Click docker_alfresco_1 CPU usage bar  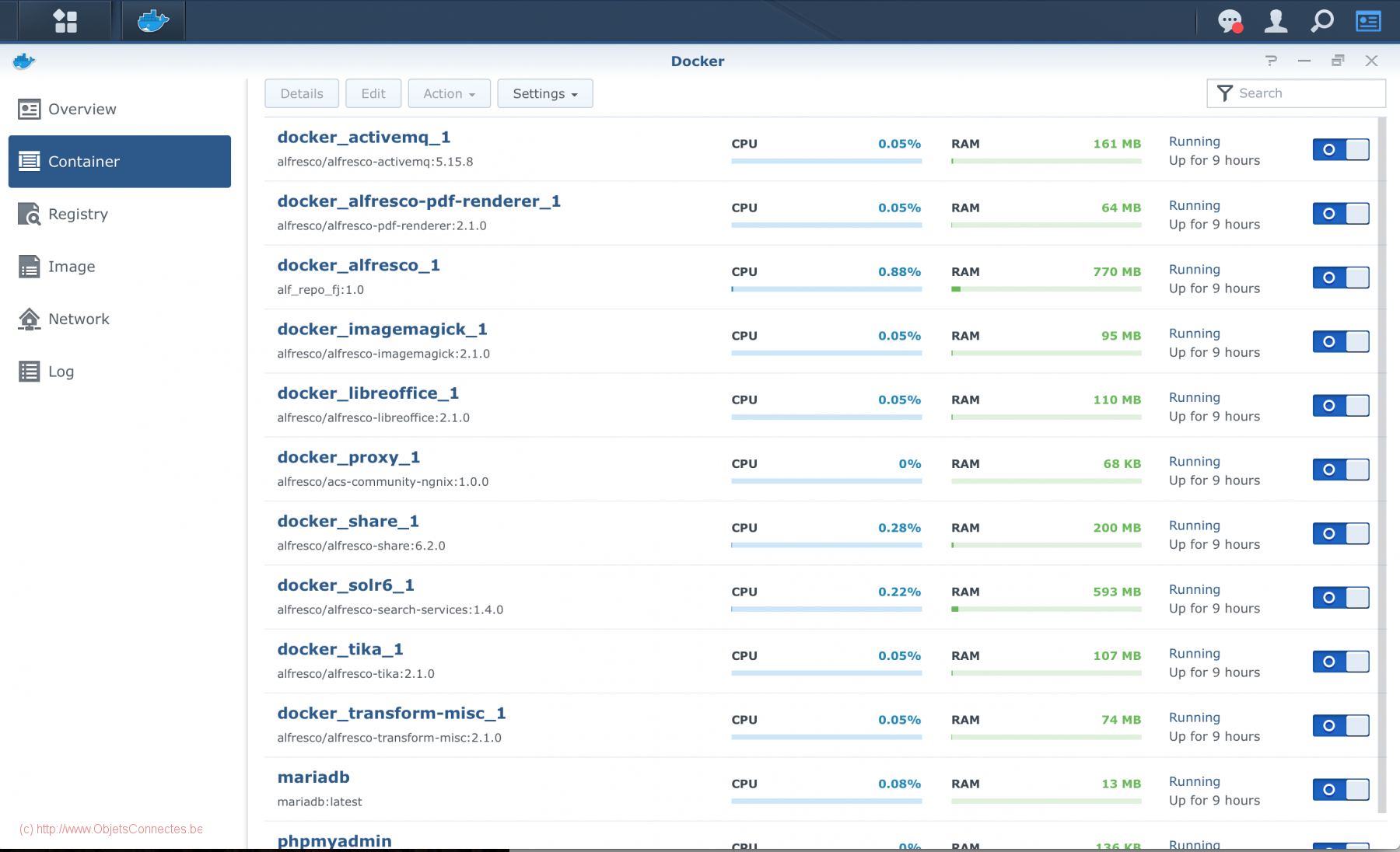pos(826,289)
